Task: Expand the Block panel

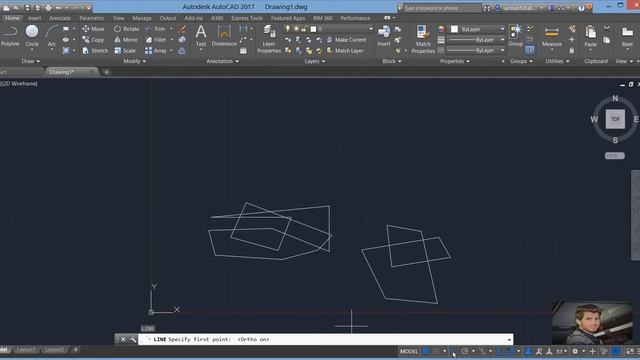Action: (x=391, y=61)
